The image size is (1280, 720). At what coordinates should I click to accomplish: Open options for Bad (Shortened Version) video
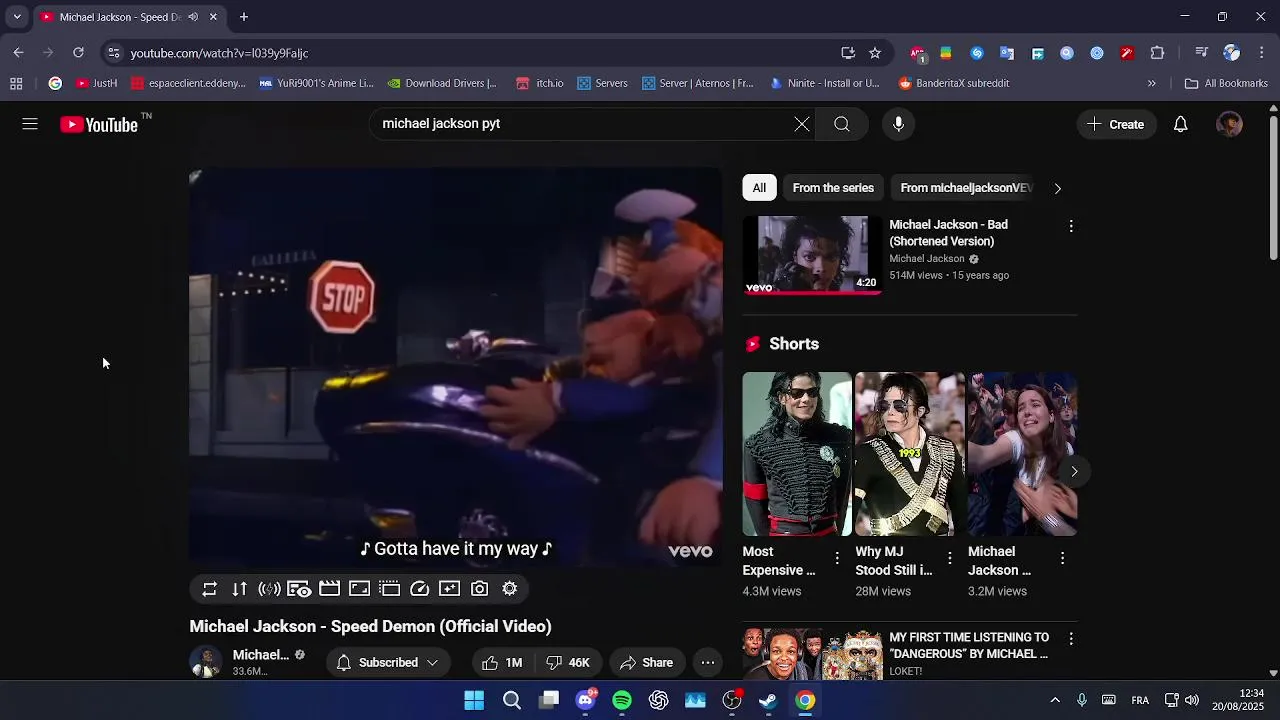tap(1071, 226)
